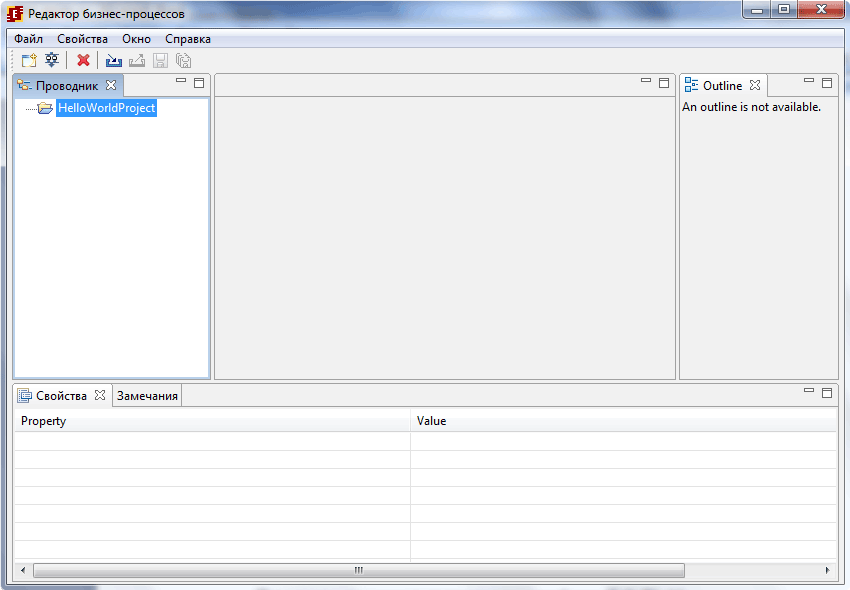
Task: Open the Справка menu
Action: click(x=188, y=38)
